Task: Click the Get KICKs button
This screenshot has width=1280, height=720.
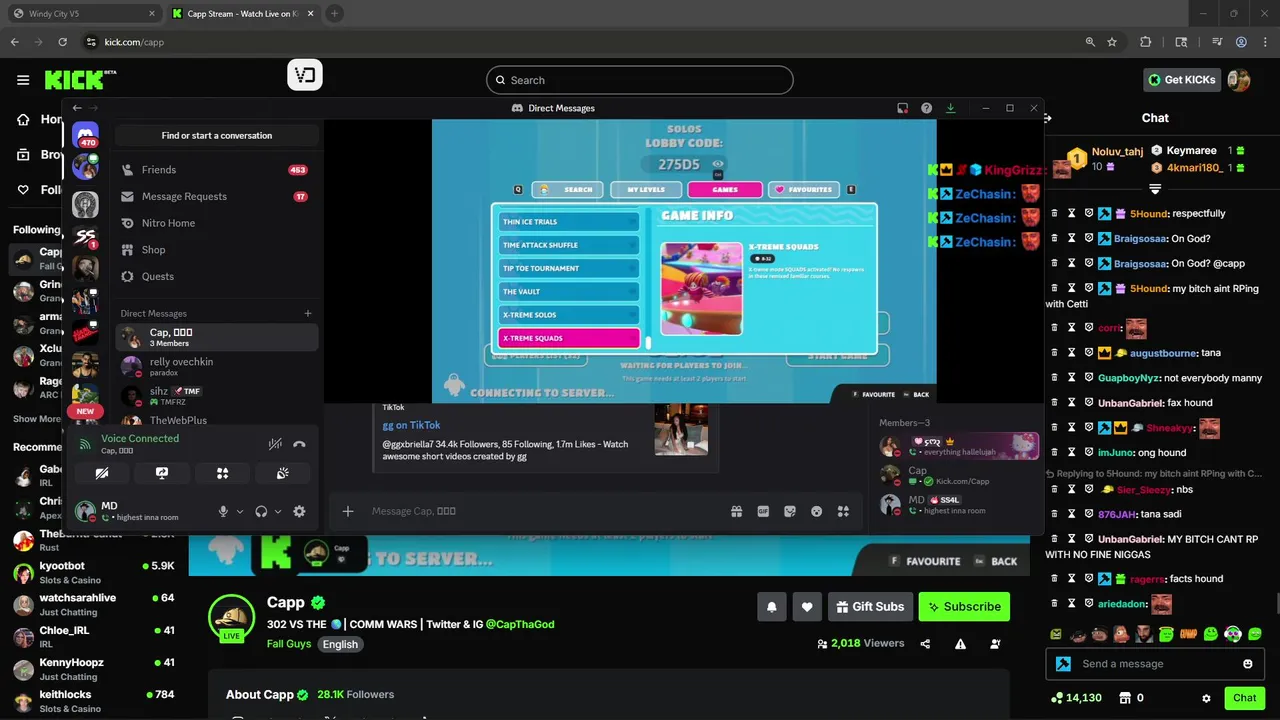Action: point(1182,80)
